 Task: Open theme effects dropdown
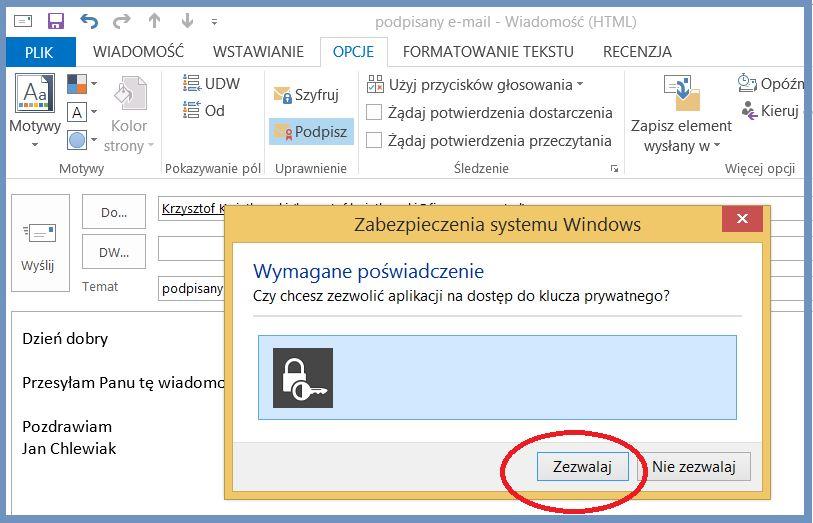82,139
